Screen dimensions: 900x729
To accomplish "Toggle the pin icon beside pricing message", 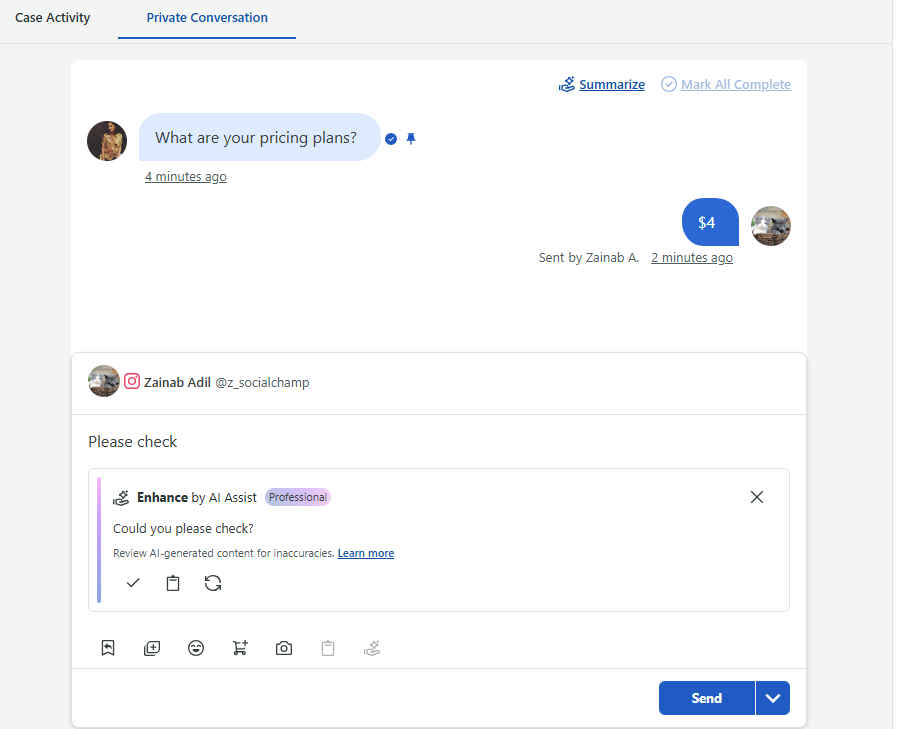I will (411, 138).
